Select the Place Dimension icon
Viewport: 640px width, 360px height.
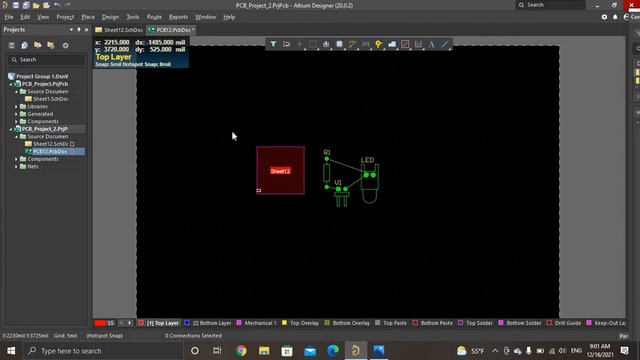pos(418,44)
